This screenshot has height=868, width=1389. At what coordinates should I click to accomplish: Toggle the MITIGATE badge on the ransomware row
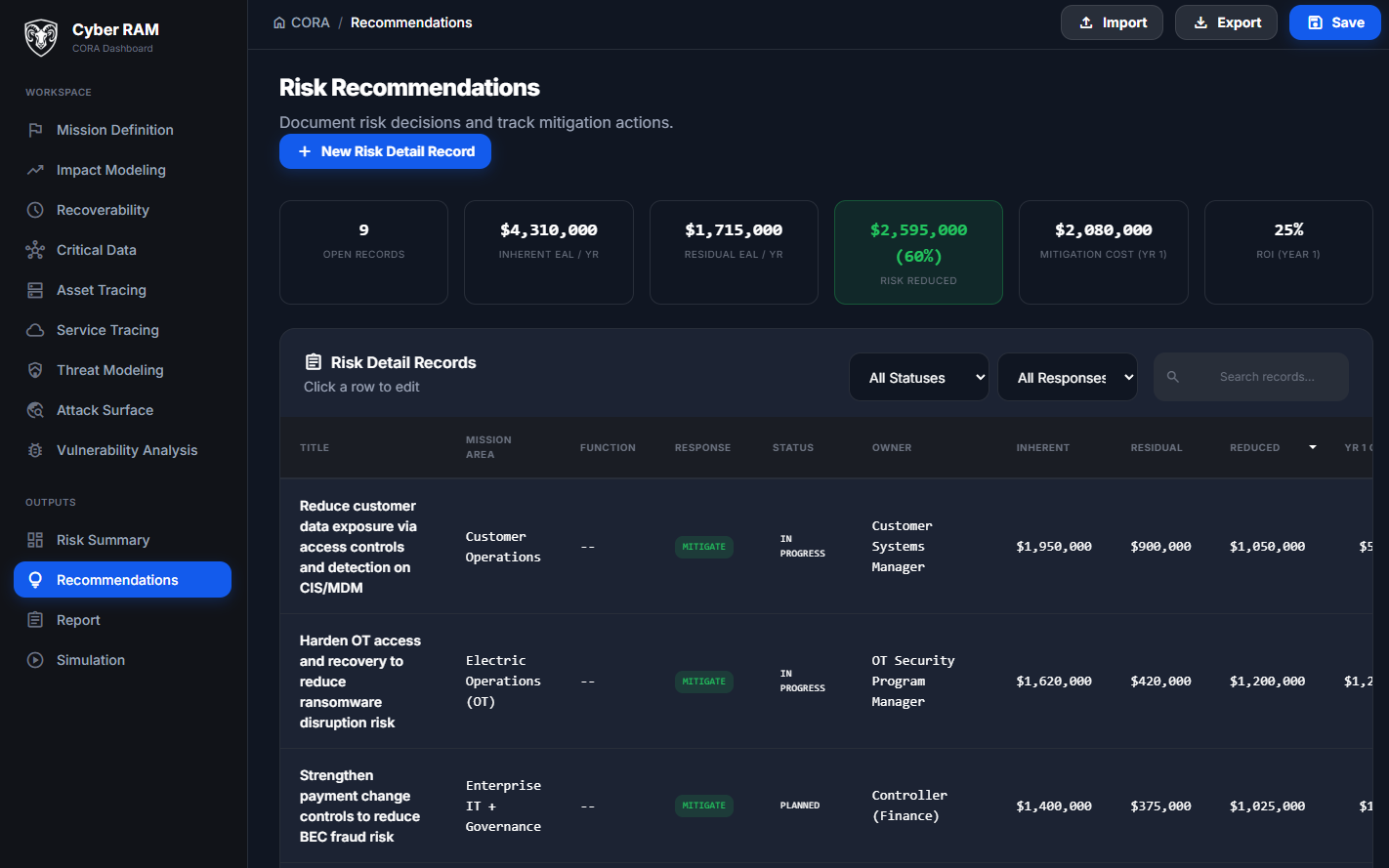tap(703, 681)
